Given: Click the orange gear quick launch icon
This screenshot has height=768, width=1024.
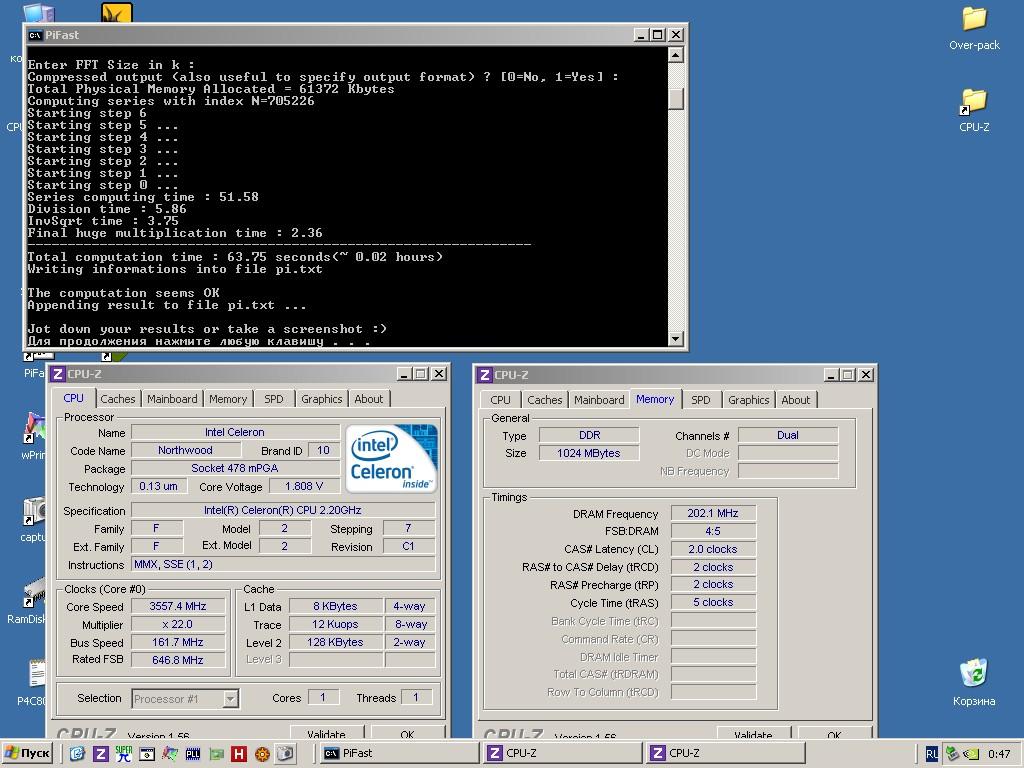Looking at the screenshot, I should (262, 754).
